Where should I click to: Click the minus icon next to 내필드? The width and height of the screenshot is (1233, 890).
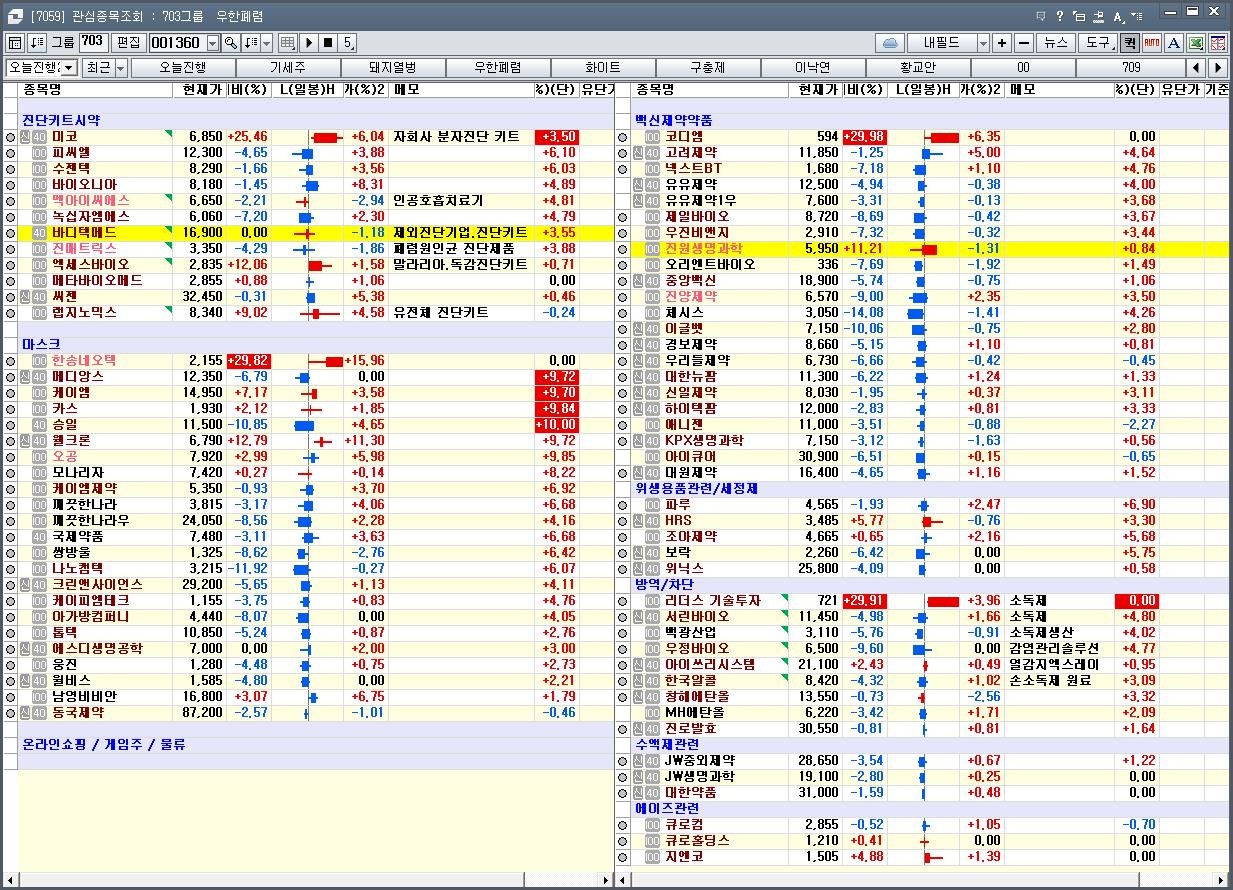pos(1023,43)
